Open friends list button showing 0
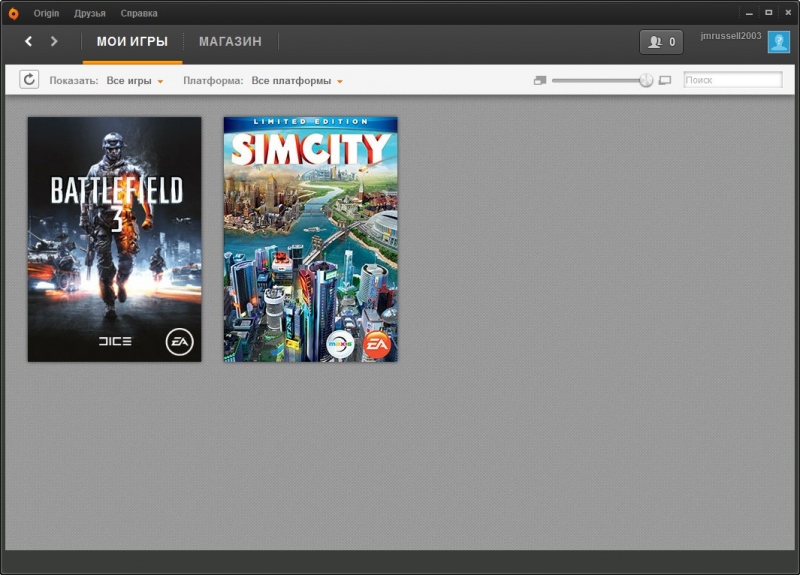Screen dimensions: 800x575 point(661,42)
